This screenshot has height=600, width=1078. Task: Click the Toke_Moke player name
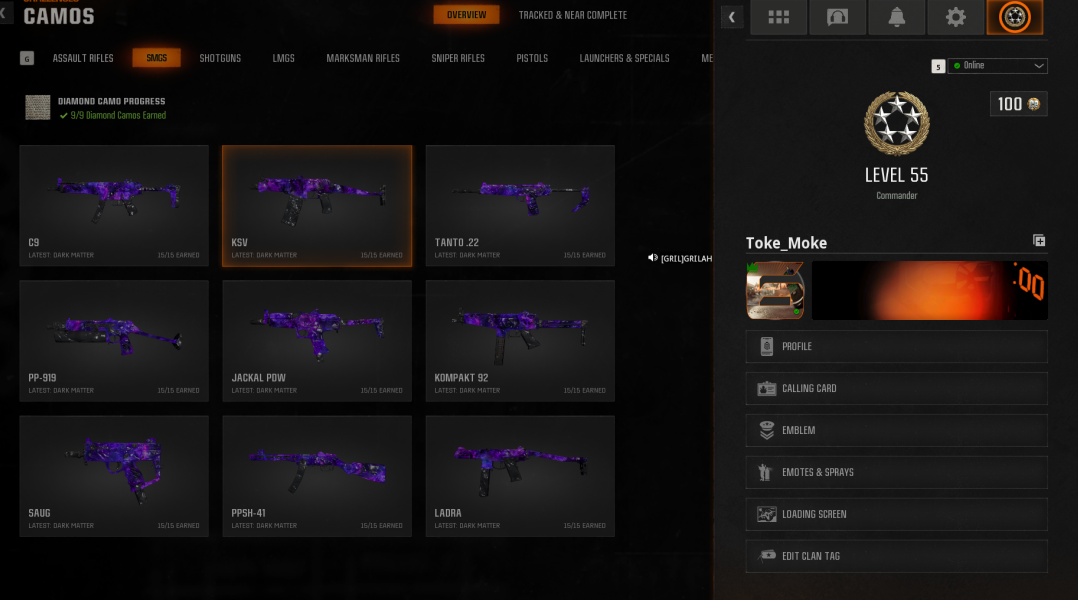click(786, 243)
